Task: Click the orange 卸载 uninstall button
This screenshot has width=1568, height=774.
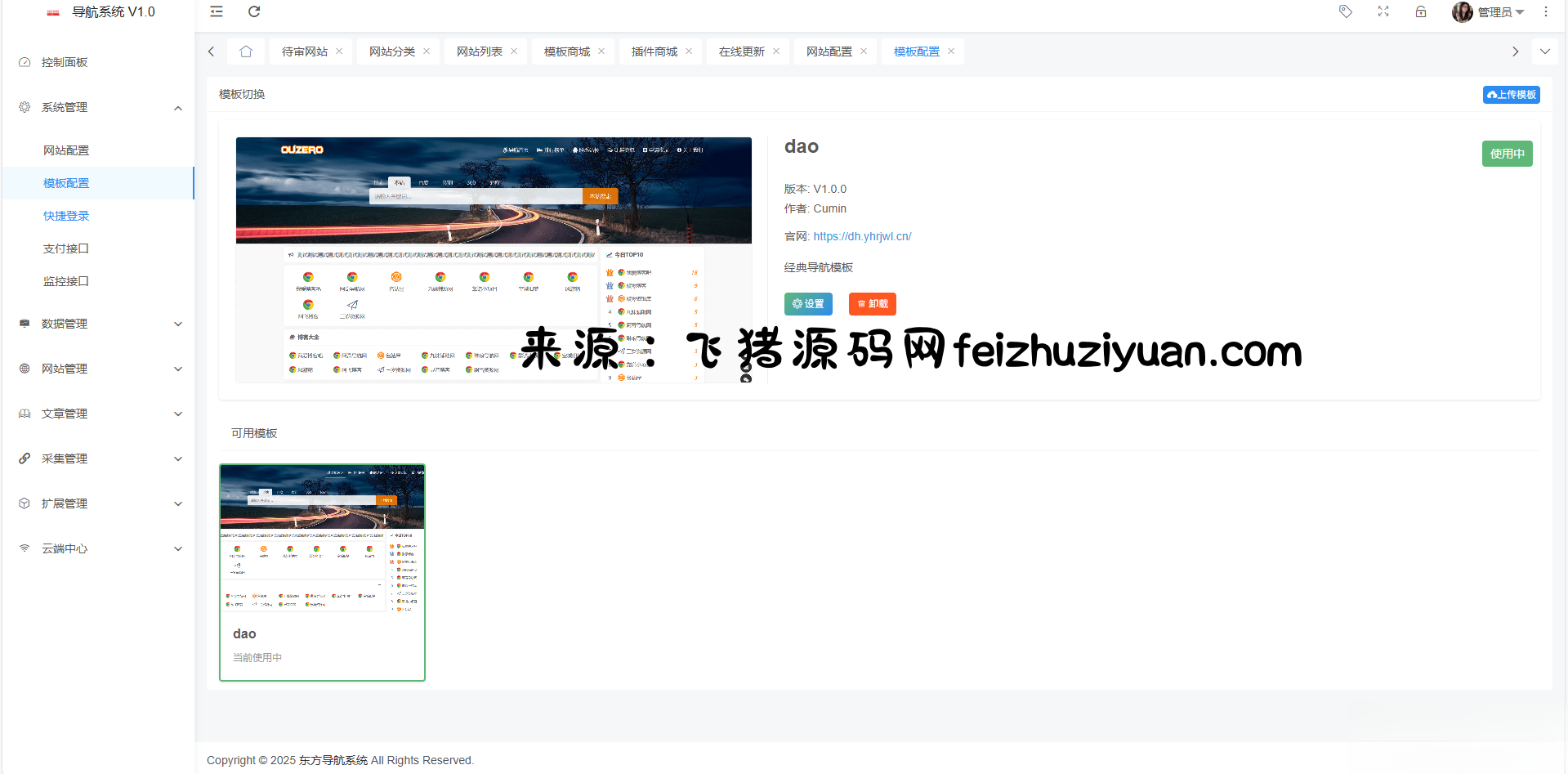Action: 873,304
